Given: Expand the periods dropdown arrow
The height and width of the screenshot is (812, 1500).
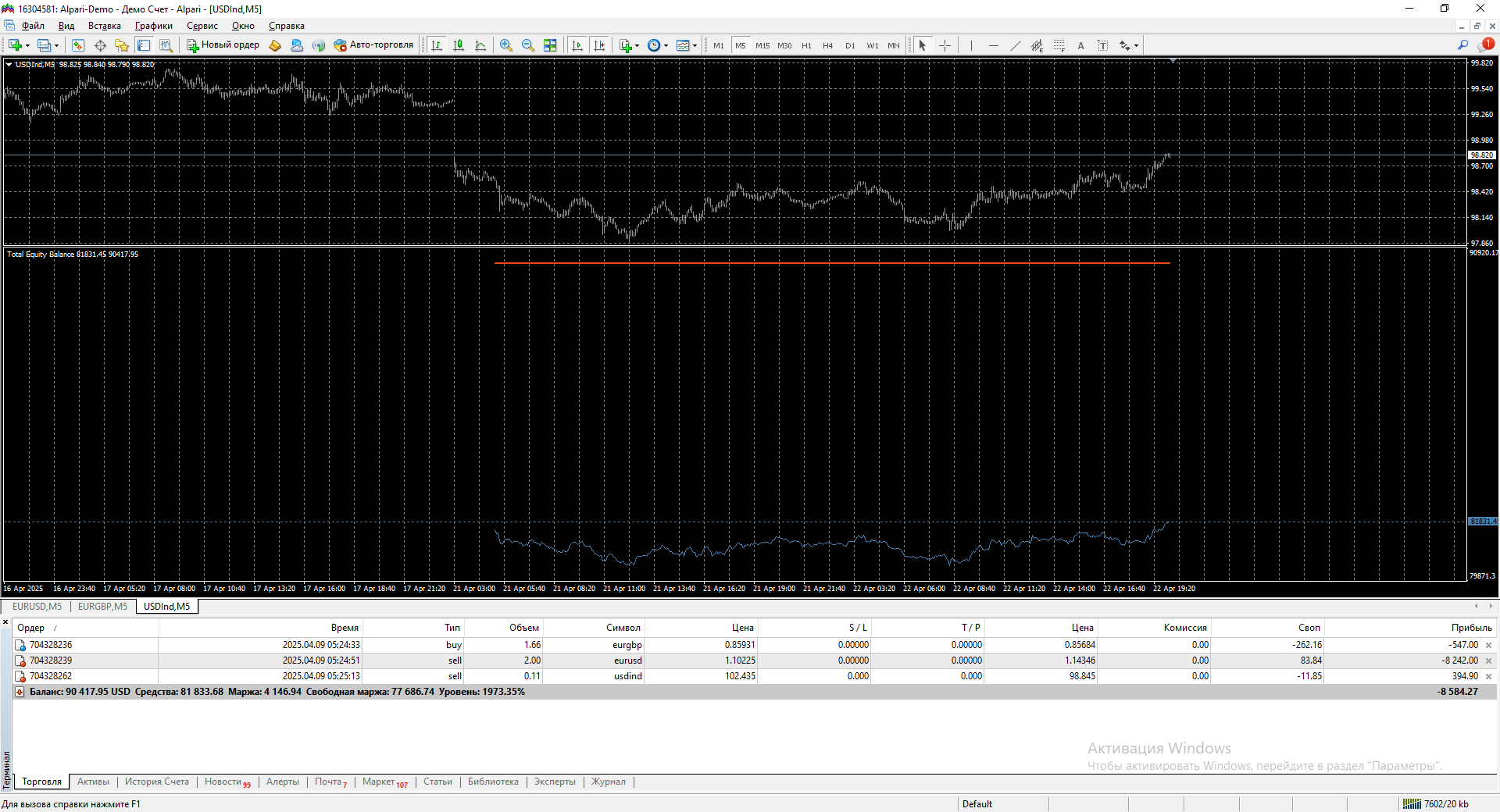Looking at the screenshot, I should [666, 45].
